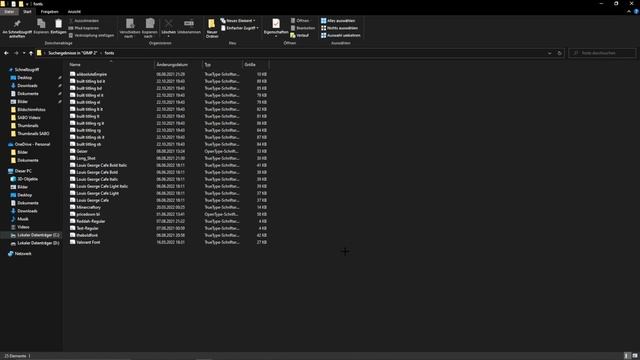
Task: Click the fonts breadcrumb segment
Action: click(x=109, y=53)
